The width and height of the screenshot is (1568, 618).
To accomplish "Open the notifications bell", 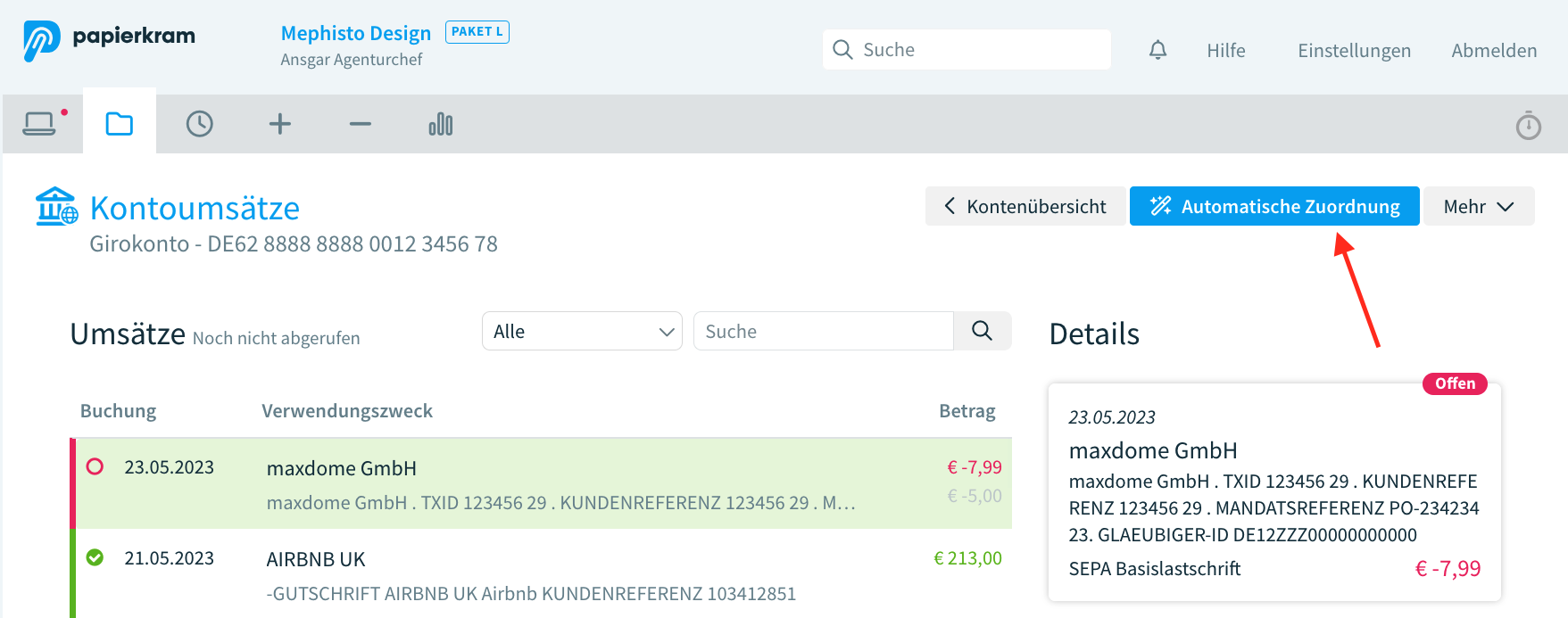I will click(1157, 50).
